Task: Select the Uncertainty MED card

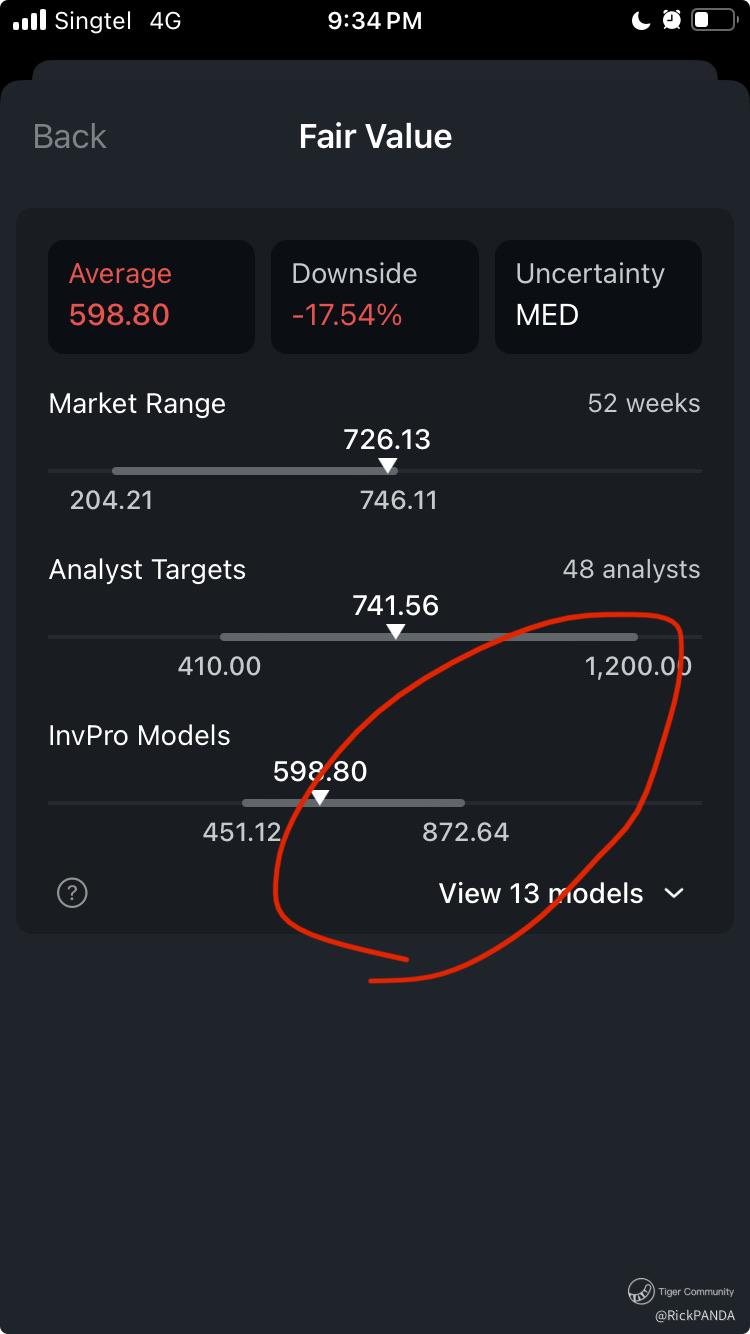Action: tap(598, 296)
